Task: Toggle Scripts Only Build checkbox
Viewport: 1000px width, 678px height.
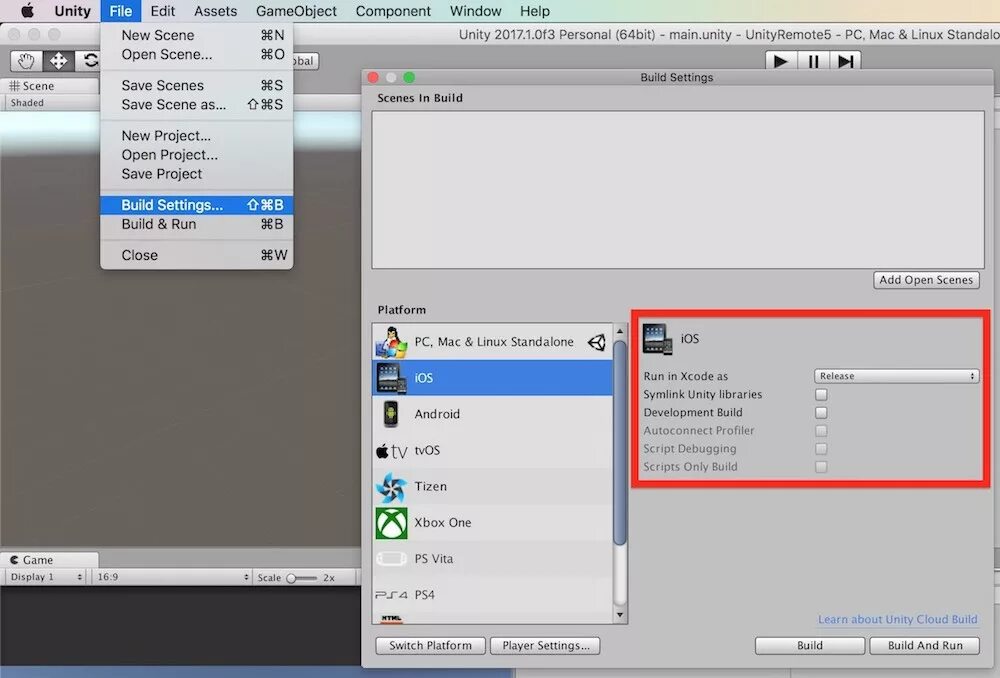Action: click(821, 467)
